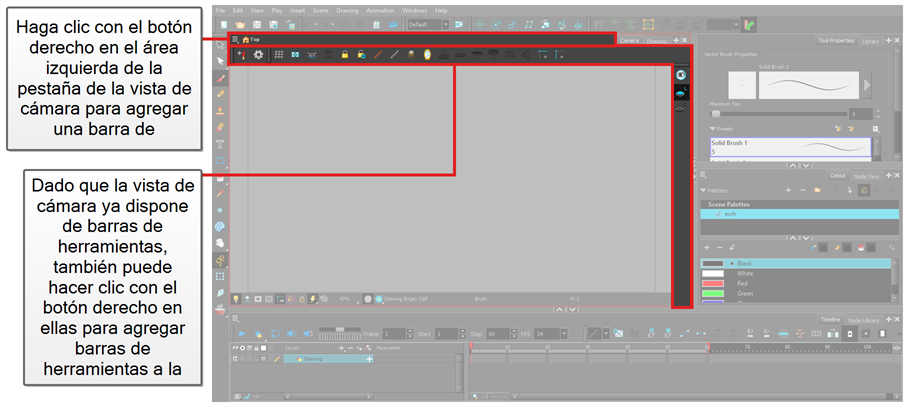
Task: Open the Animation menu
Action: [380, 10]
